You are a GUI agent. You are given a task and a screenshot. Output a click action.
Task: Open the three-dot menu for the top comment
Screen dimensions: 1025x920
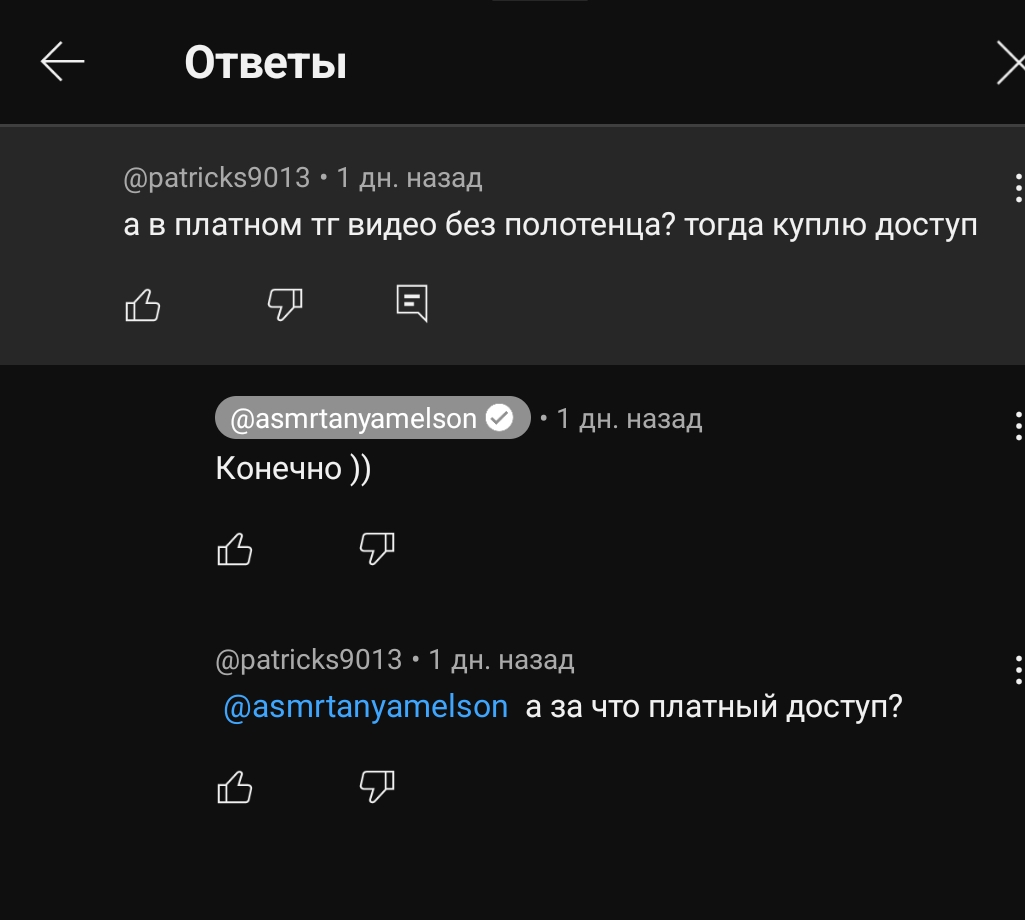click(1017, 188)
